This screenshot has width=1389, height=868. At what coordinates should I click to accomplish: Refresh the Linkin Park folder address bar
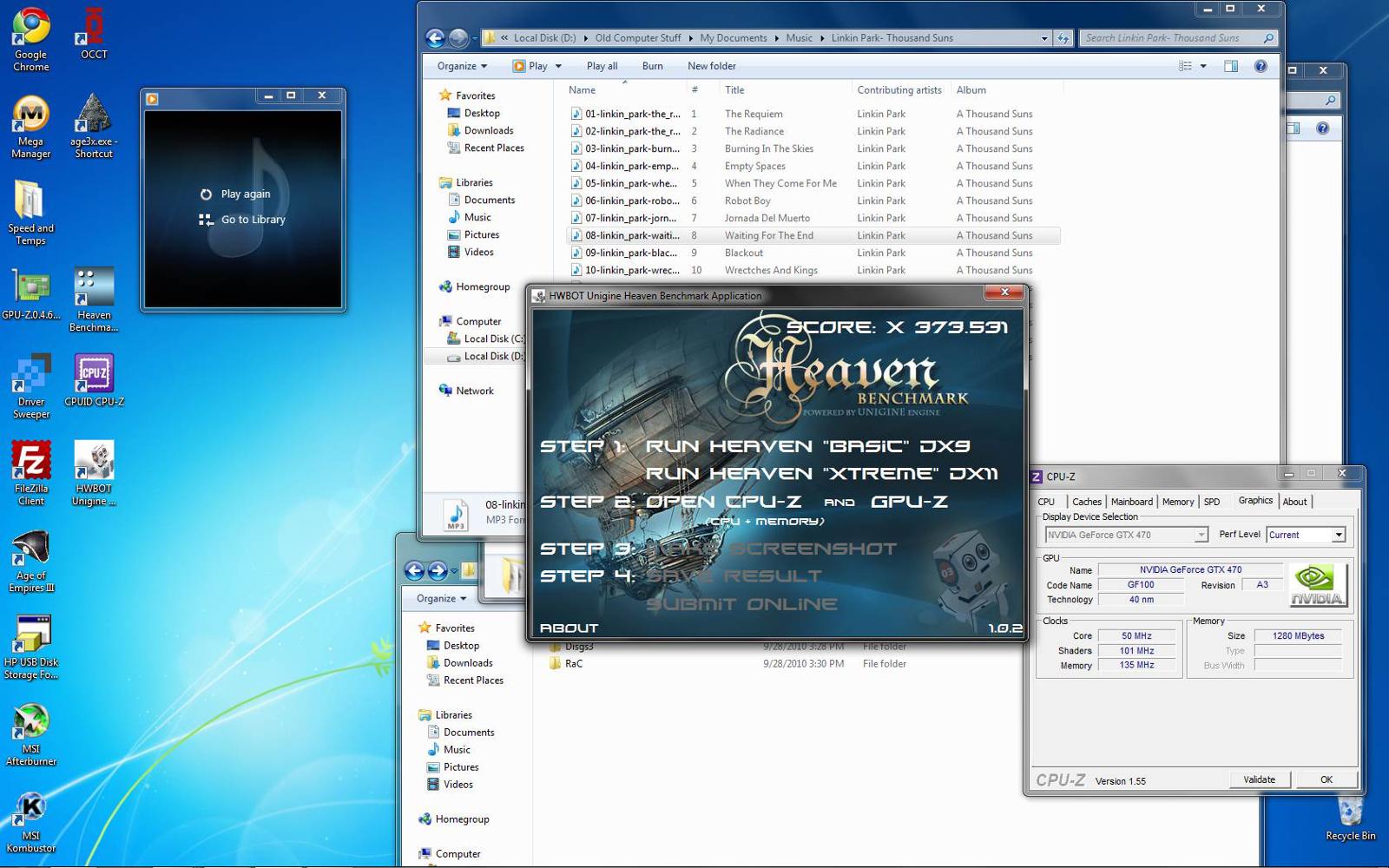point(1063,38)
